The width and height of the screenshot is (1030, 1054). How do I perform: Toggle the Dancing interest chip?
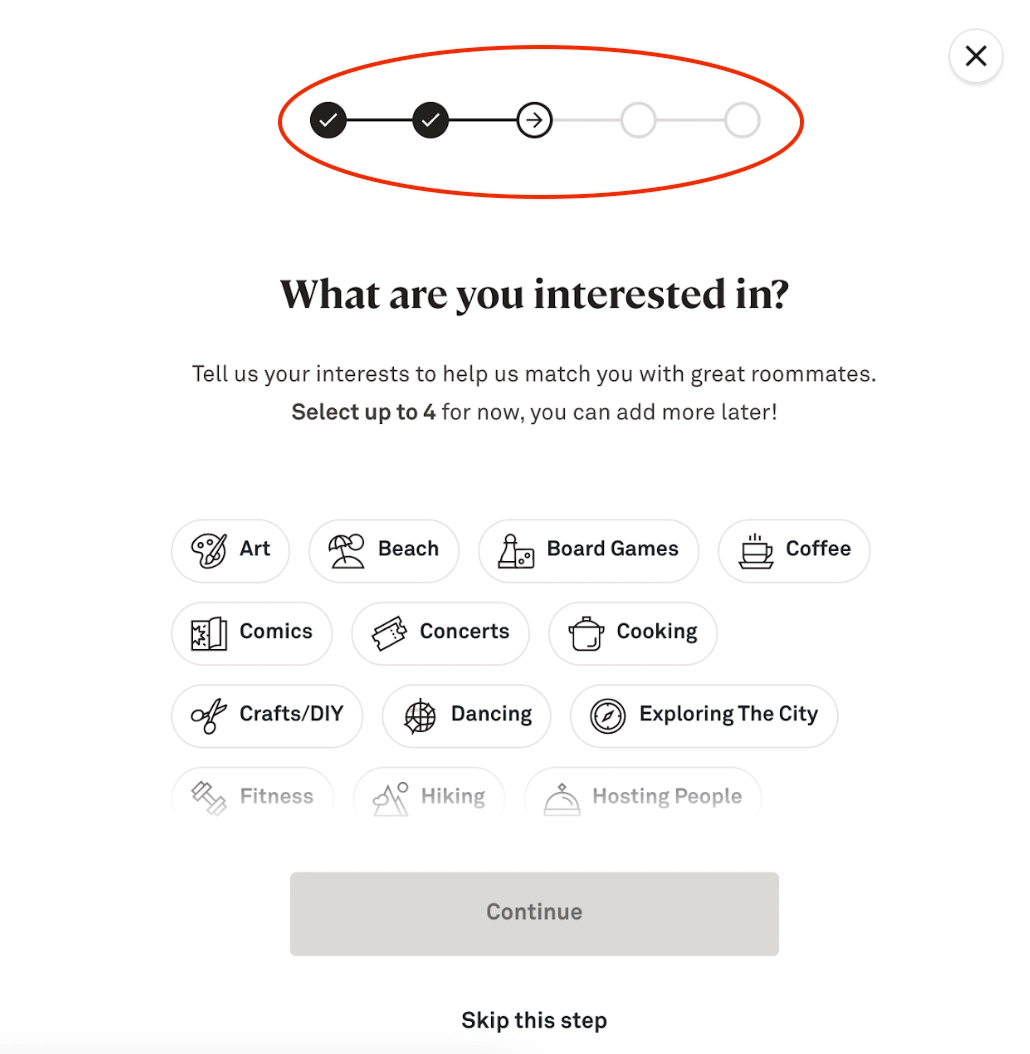click(x=467, y=715)
